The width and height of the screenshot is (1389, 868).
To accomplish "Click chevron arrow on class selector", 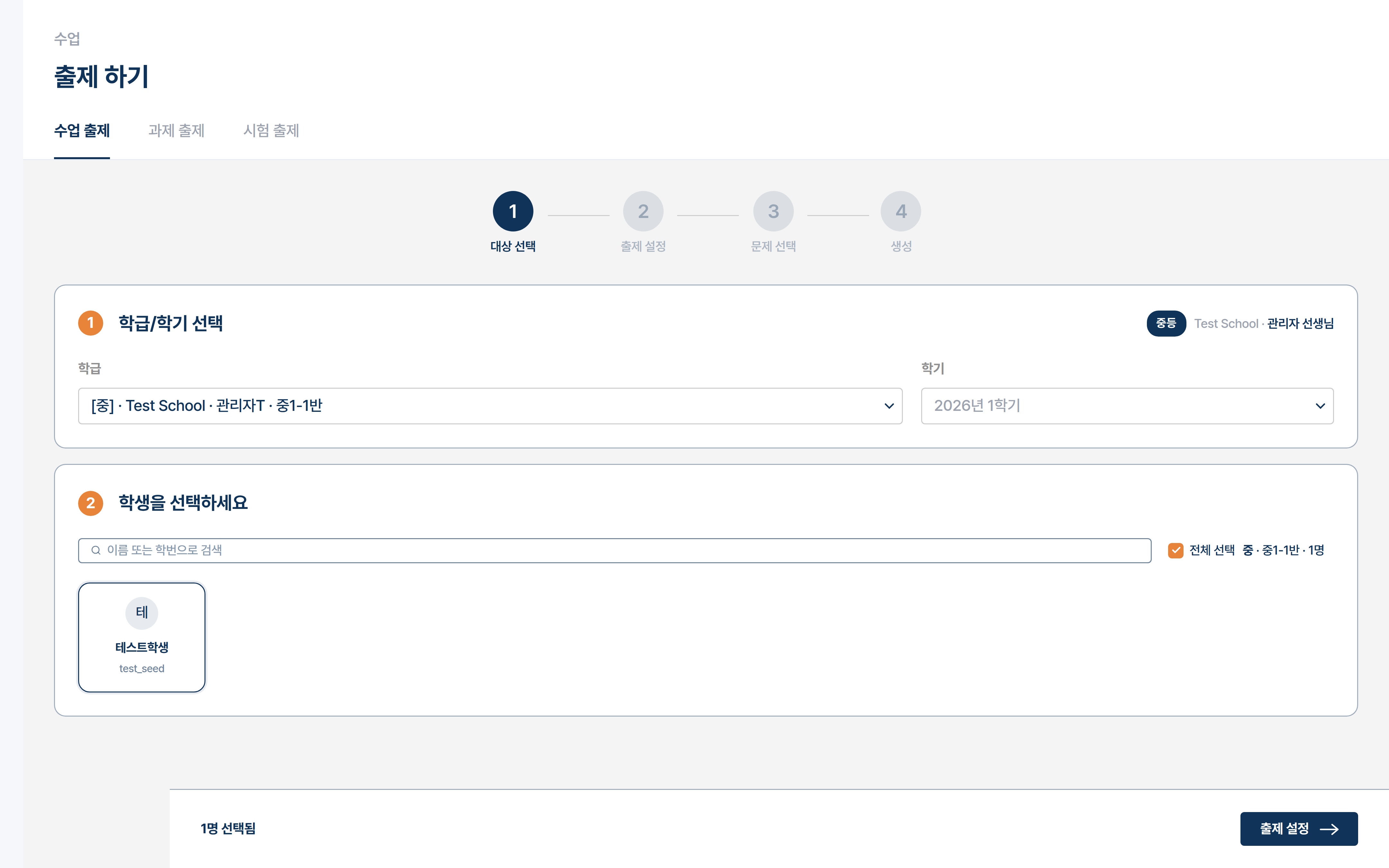I will pos(888,406).
